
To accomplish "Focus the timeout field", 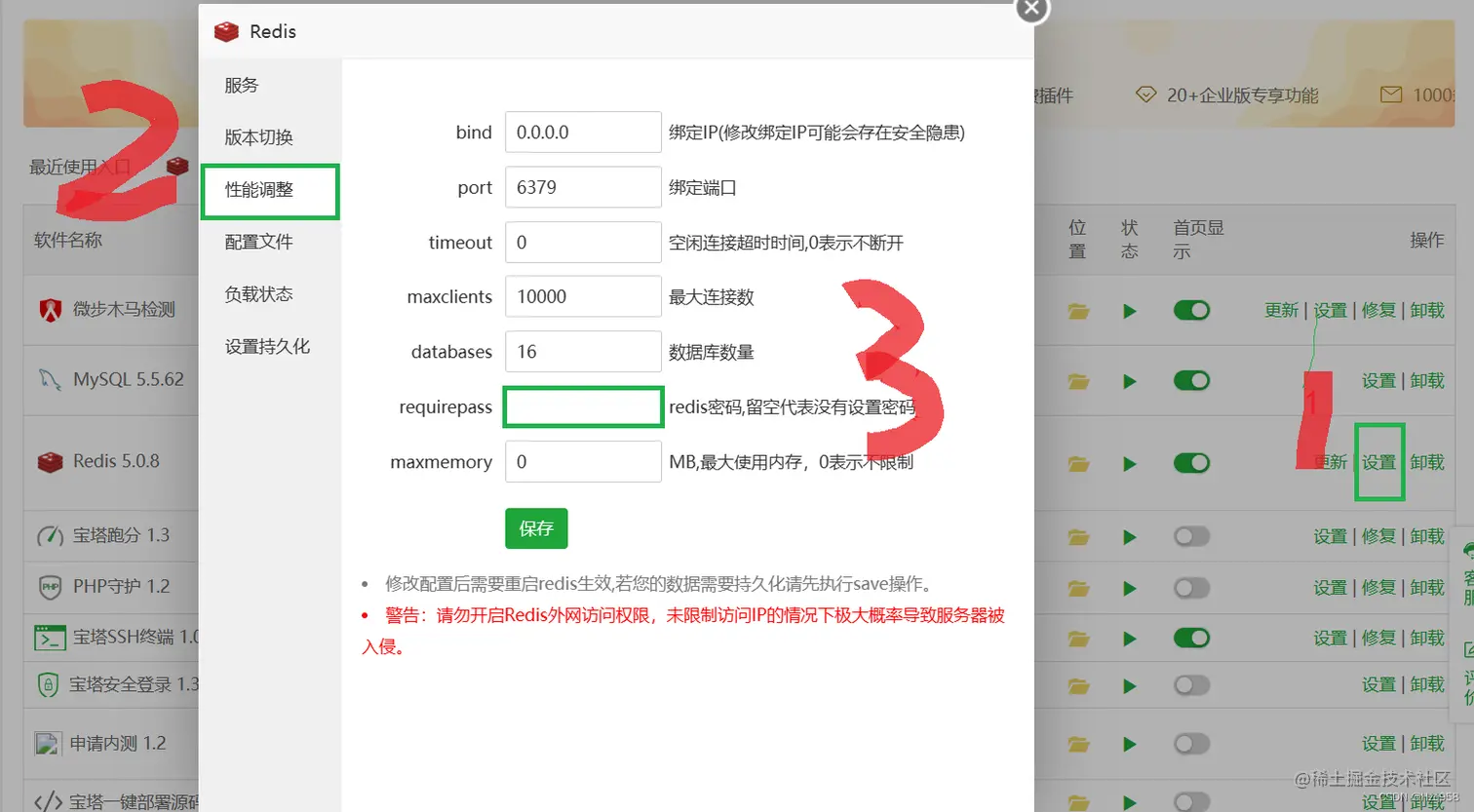I will [583, 242].
